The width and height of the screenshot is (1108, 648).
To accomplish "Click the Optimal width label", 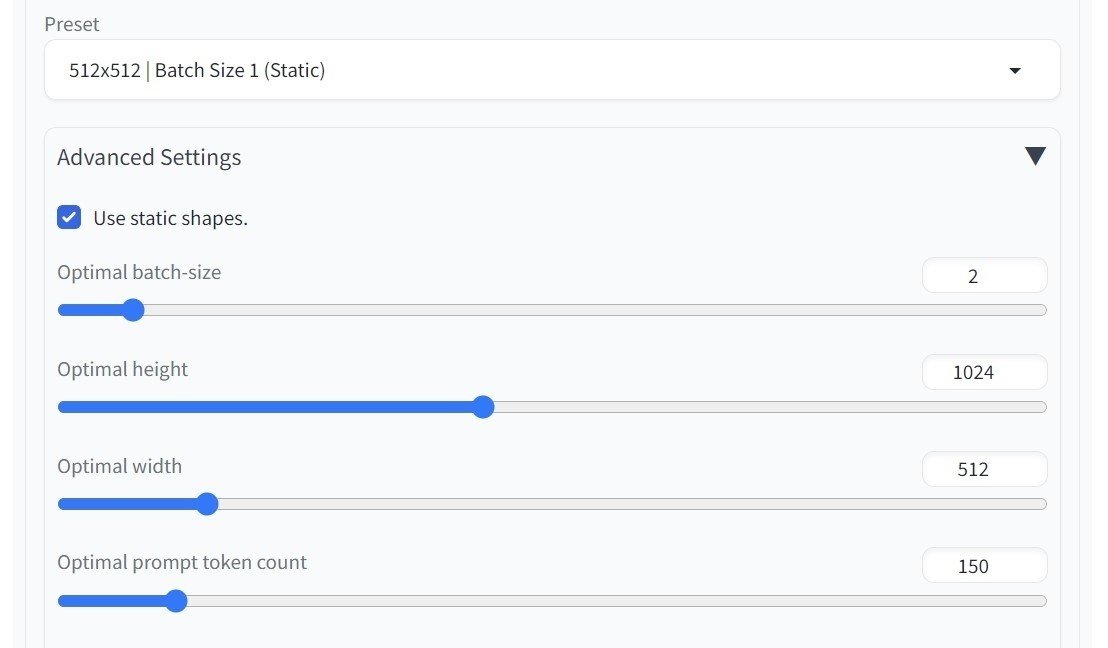I will click(x=119, y=466).
